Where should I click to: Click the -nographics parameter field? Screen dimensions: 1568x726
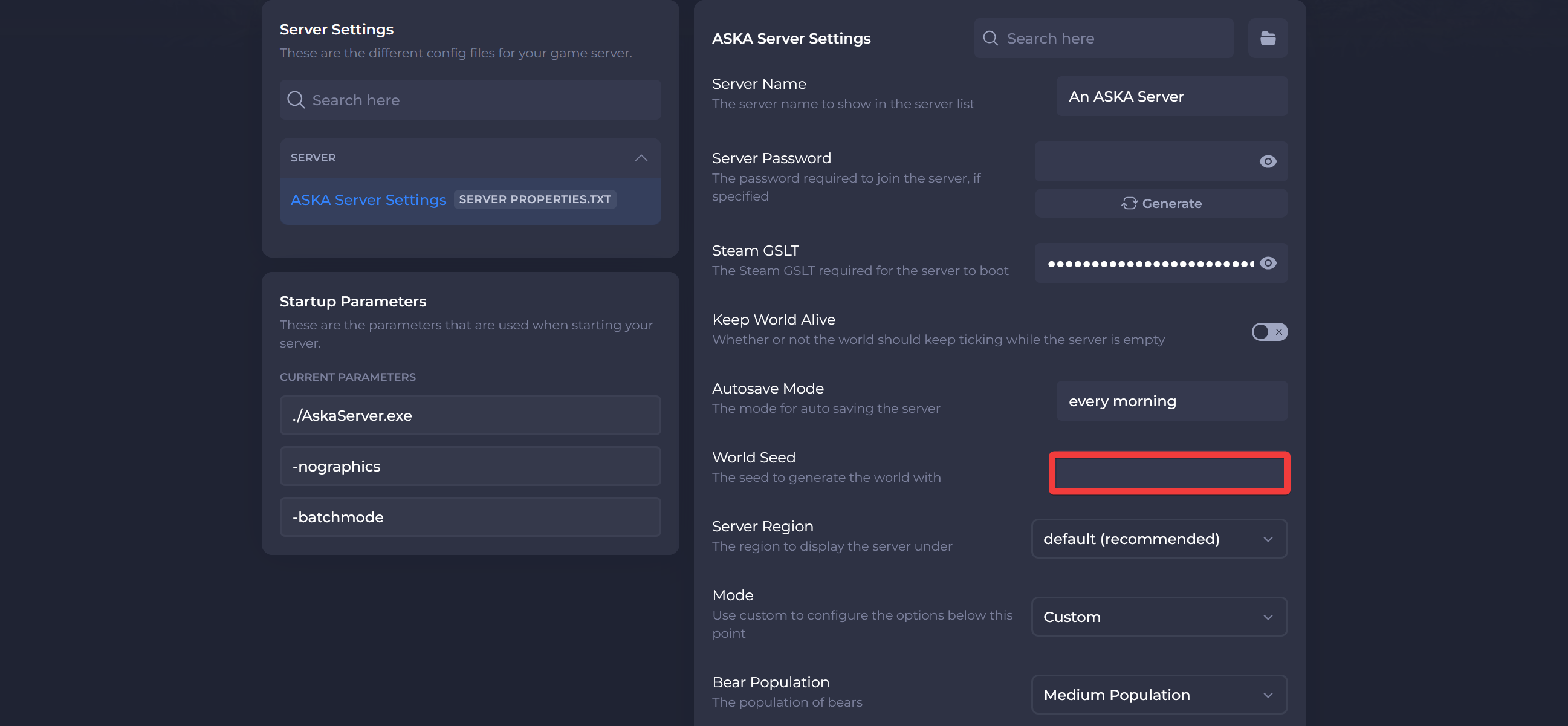tap(470, 466)
